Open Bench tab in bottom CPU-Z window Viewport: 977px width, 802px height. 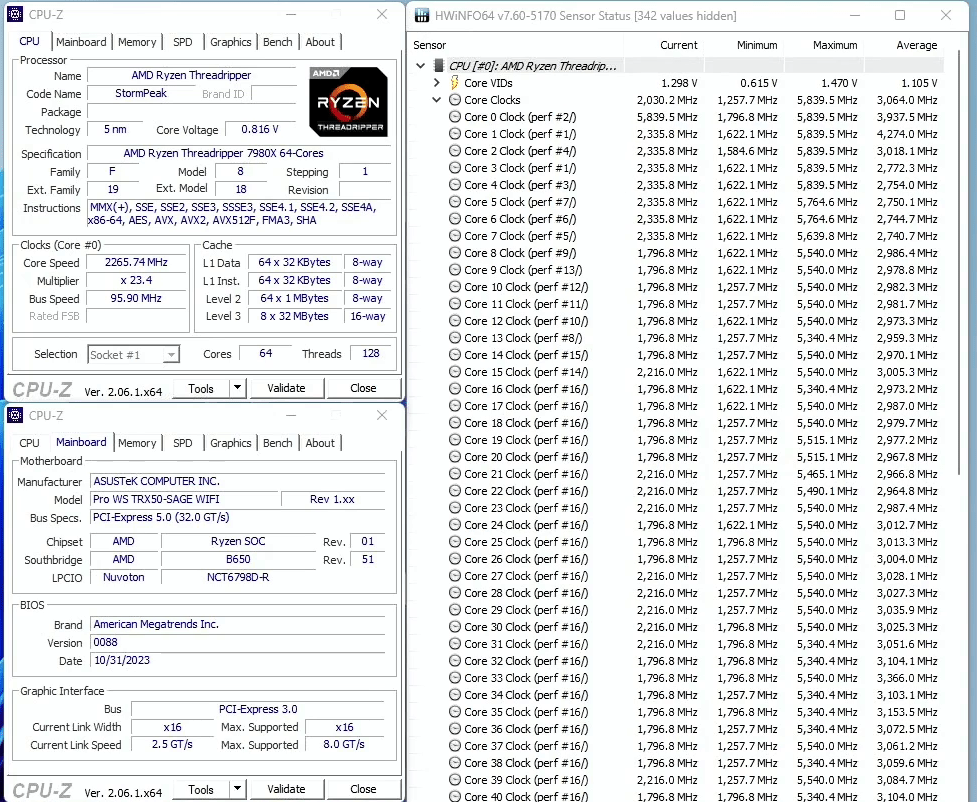277,442
